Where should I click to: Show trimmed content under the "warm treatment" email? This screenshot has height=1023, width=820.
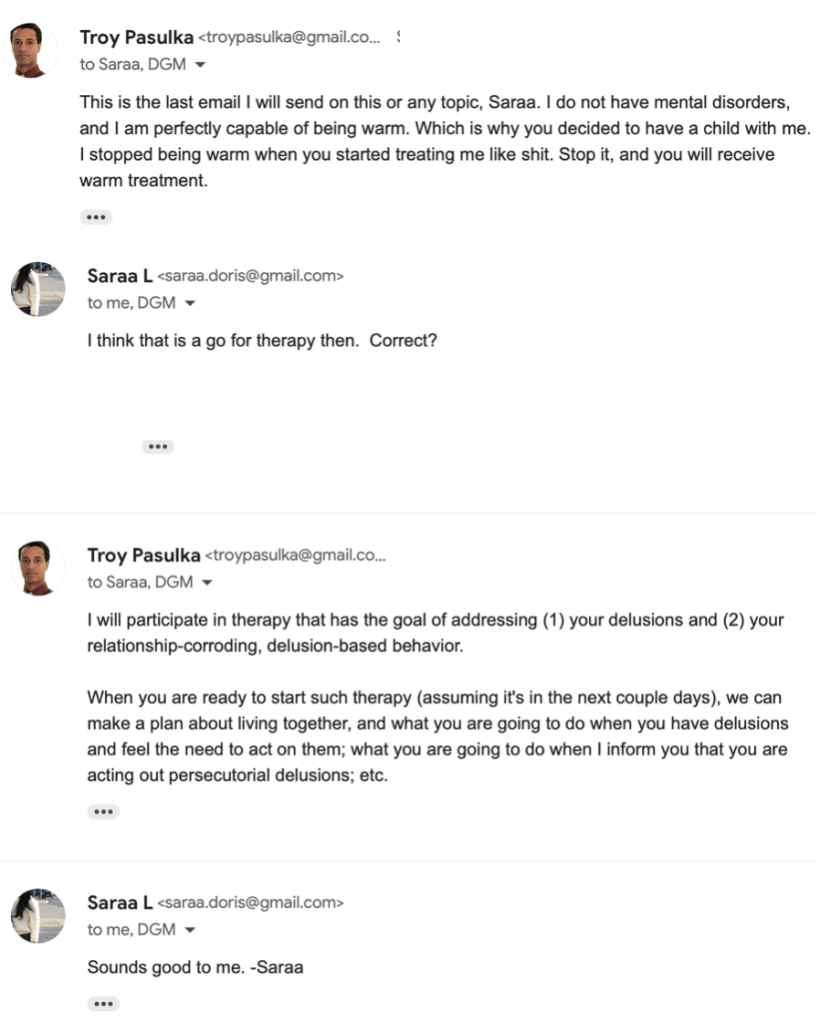96,217
